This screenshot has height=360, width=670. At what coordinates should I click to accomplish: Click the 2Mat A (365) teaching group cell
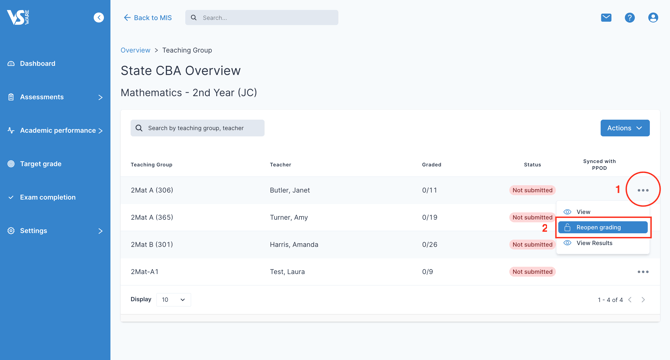pyautogui.click(x=152, y=217)
